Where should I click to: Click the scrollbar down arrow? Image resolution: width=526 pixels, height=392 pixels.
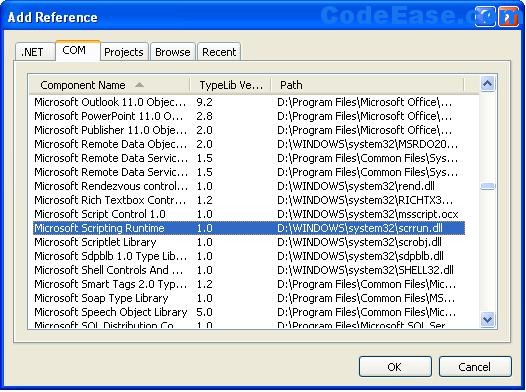487,319
